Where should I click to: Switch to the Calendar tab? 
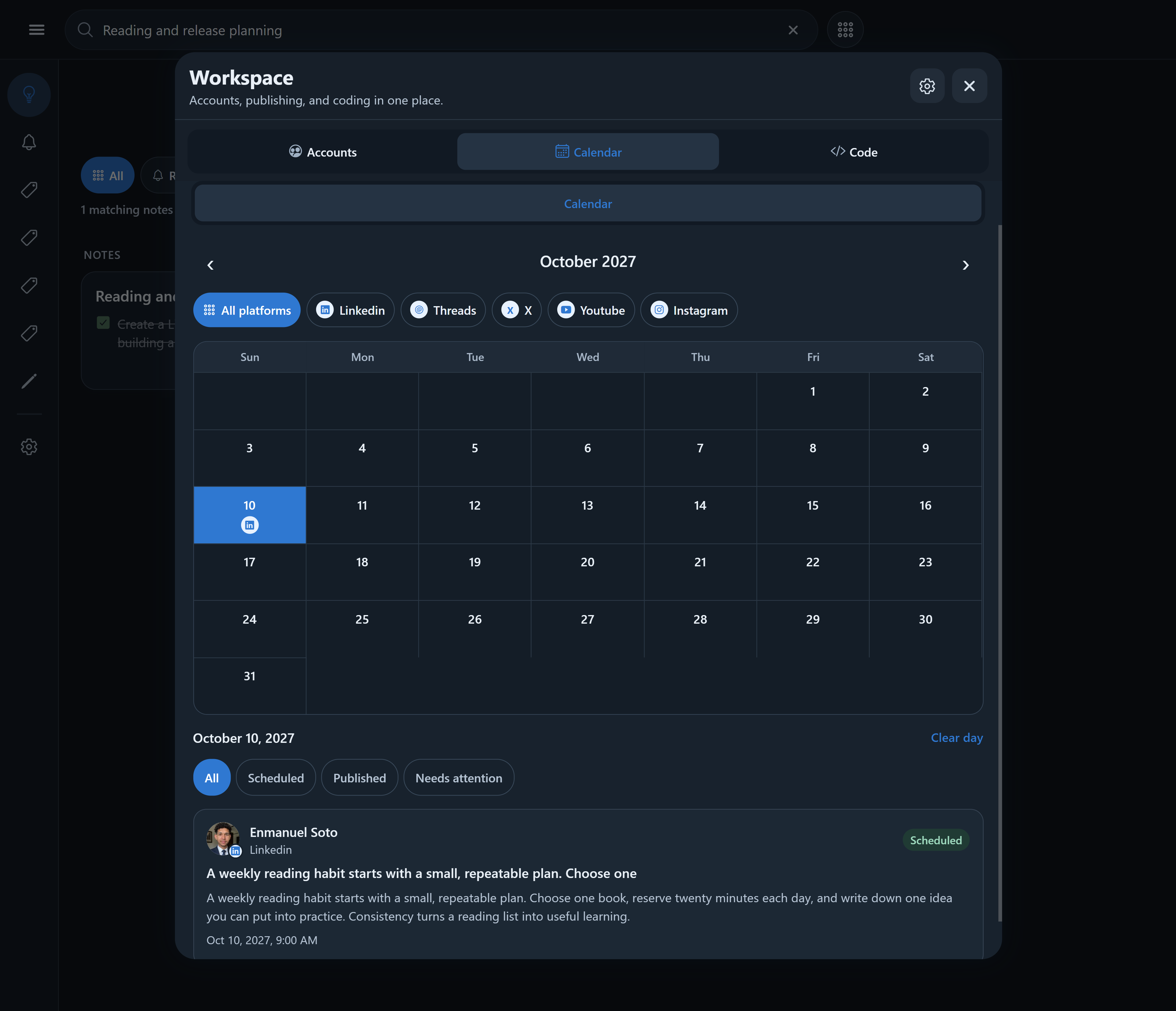[588, 152]
